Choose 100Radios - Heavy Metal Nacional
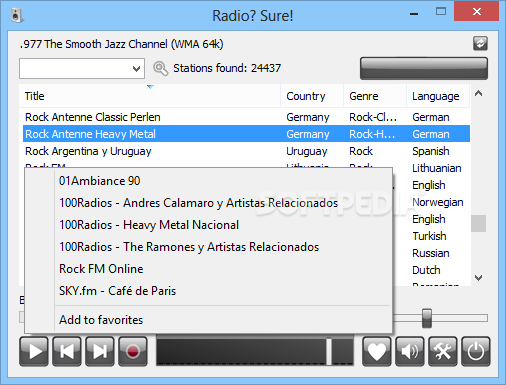The image size is (506, 385). (x=208, y=225)
